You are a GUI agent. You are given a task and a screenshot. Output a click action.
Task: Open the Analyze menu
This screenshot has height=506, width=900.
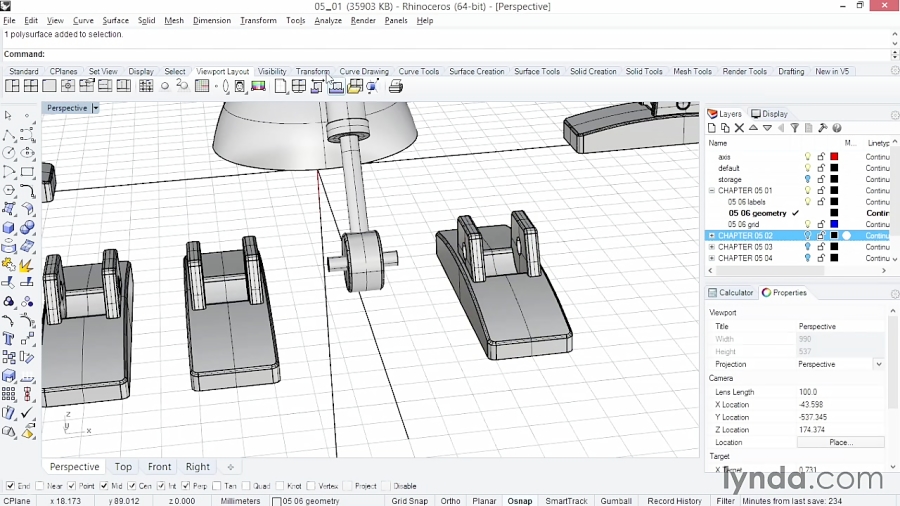tap(328, 20)
